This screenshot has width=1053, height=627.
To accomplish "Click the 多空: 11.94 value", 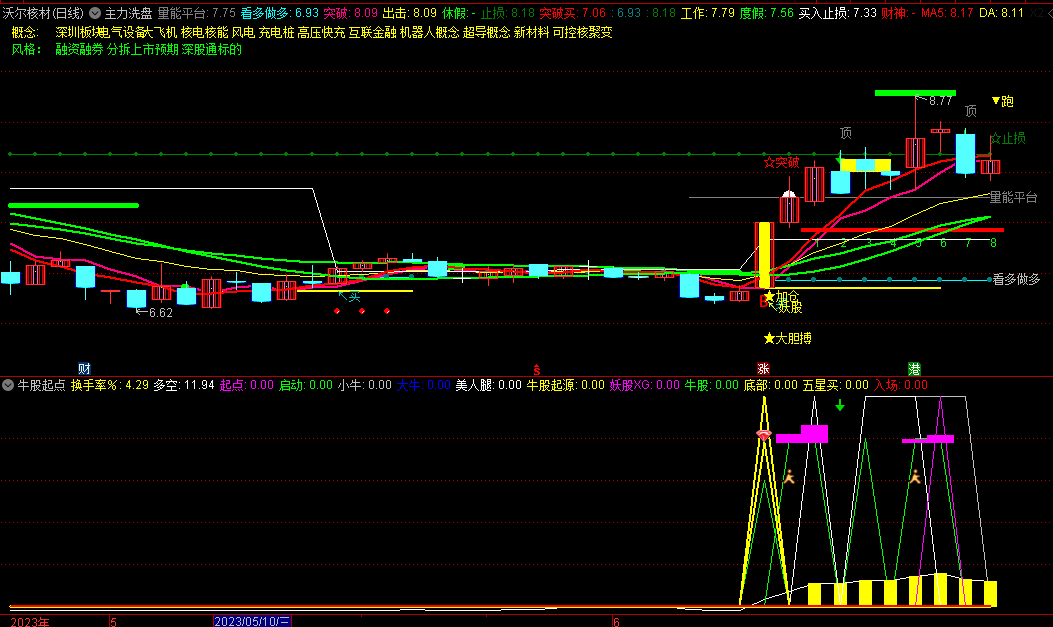I will point(184,385).
